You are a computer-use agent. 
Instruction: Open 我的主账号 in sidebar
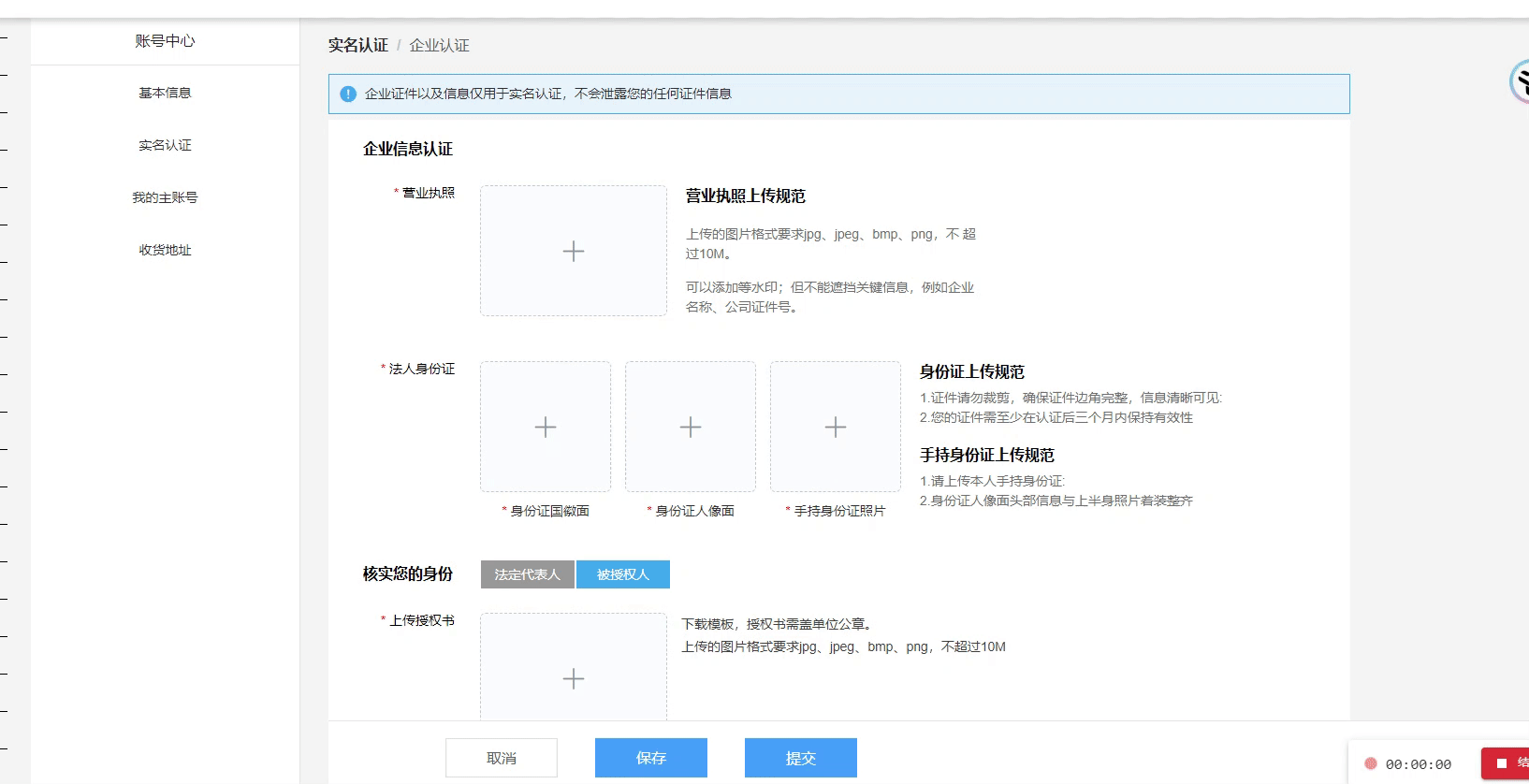[165, 197]
